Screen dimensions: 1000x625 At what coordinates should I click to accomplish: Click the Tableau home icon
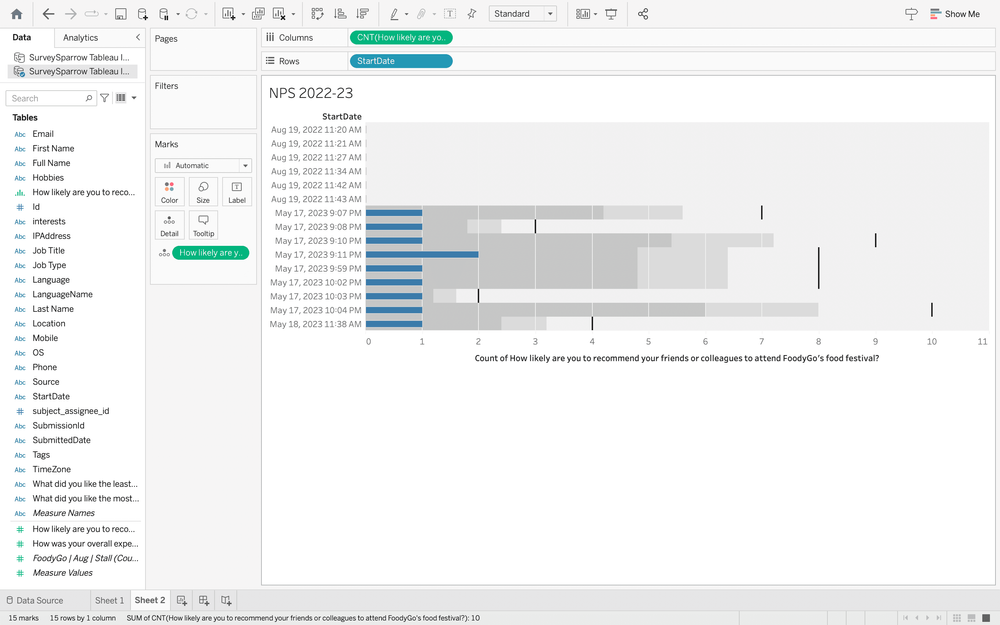16,14
